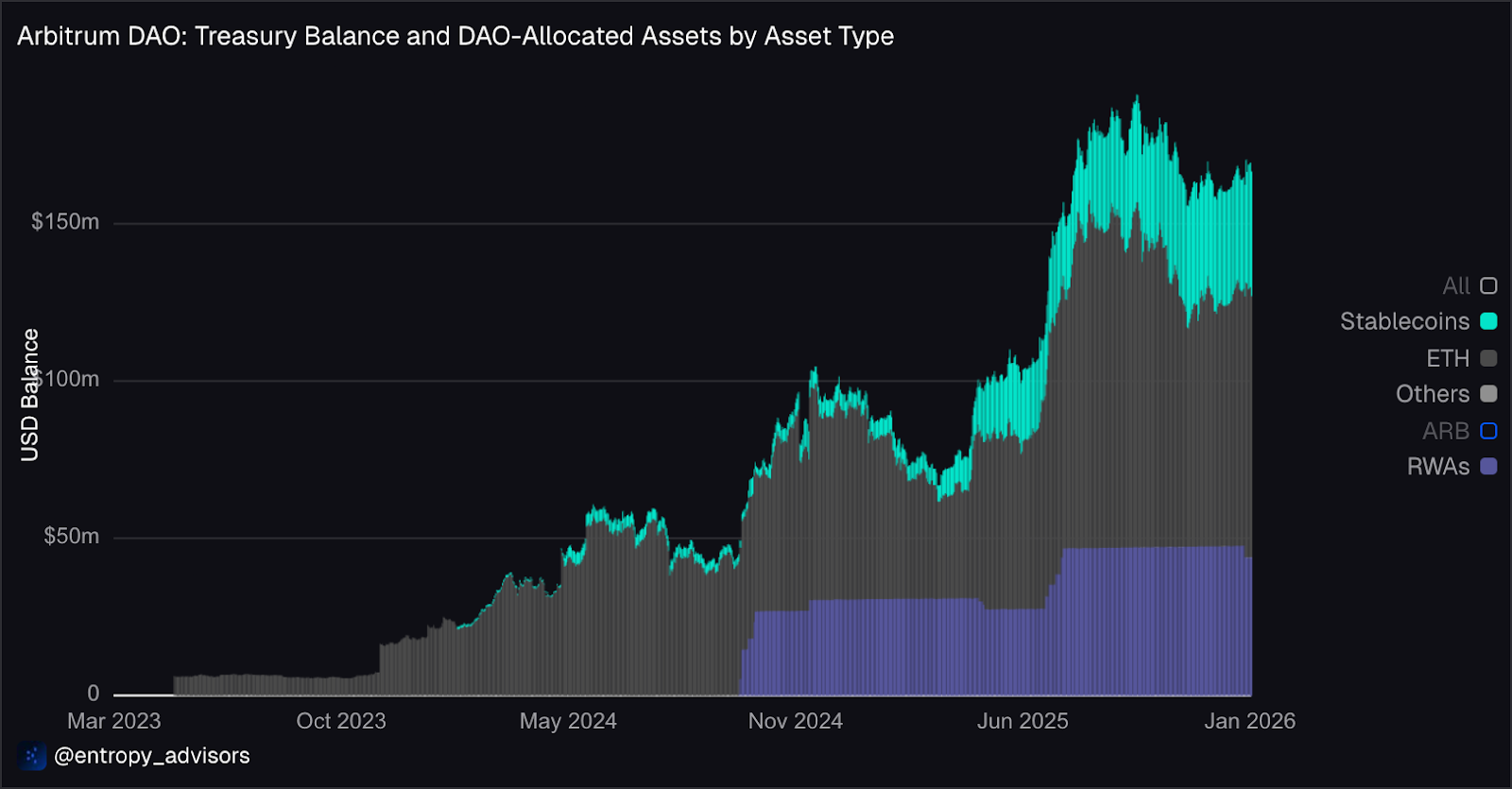This screenshot has width=1512, height=789.
Task: Click the Others legend label
Action: [x=1433, y=394]
